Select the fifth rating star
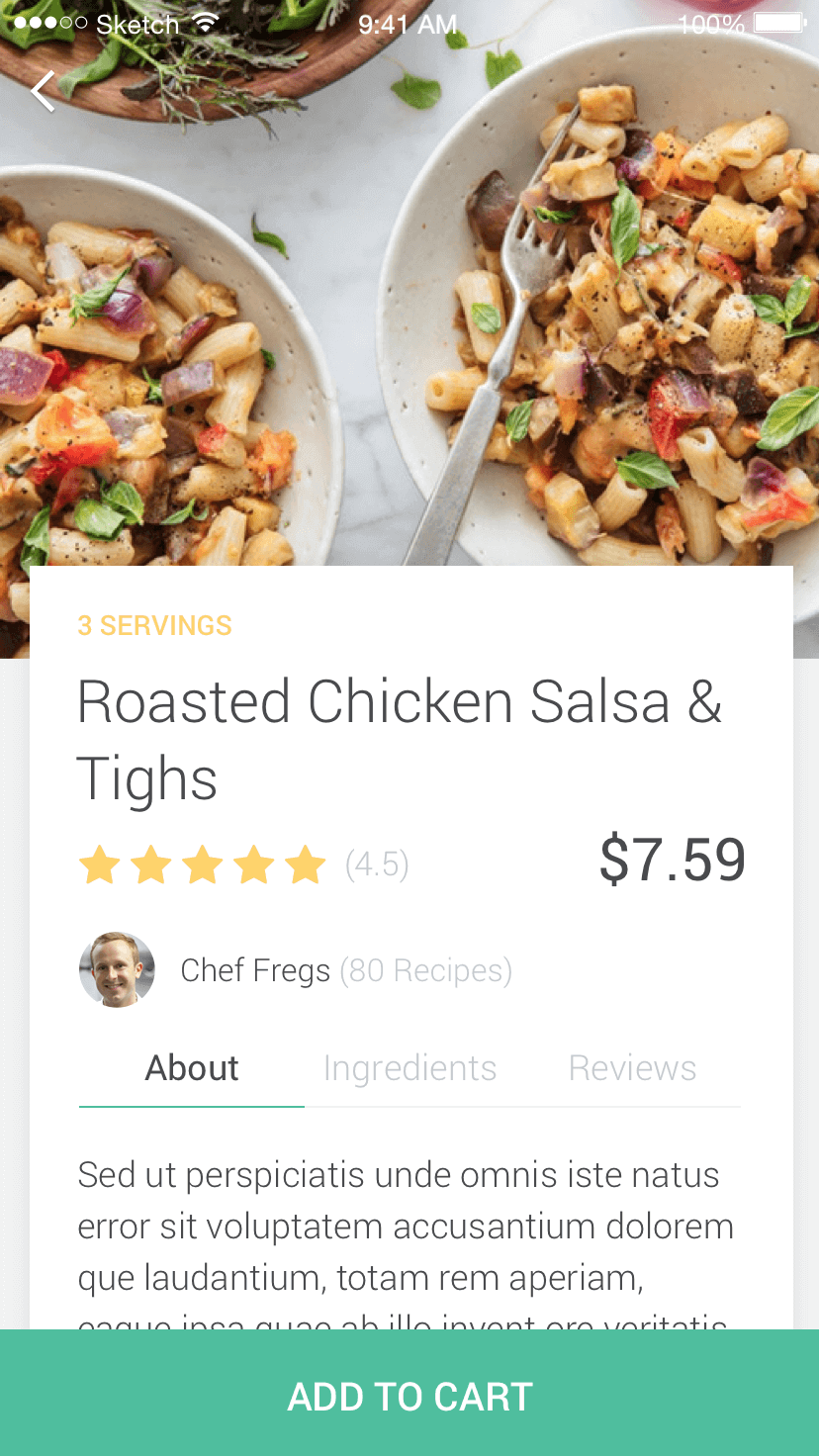The image size is (819, 1456). coord(305,864)
